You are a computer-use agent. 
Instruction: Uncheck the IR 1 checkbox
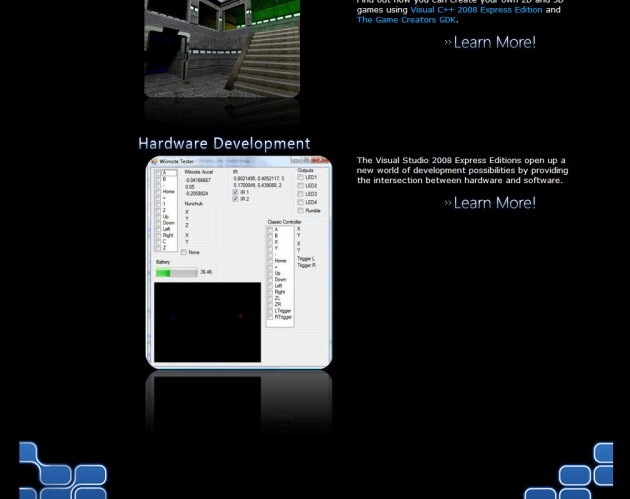point(235,192)
